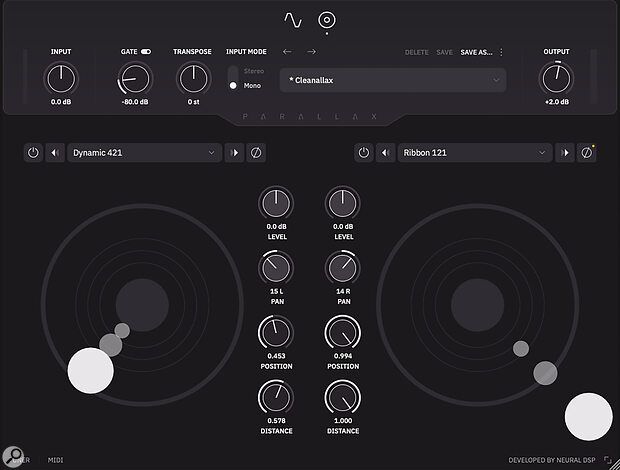The width and height of the screenshot is (620, 470).
Task: Open the sine-wave amp section icon
Action: 293,20
